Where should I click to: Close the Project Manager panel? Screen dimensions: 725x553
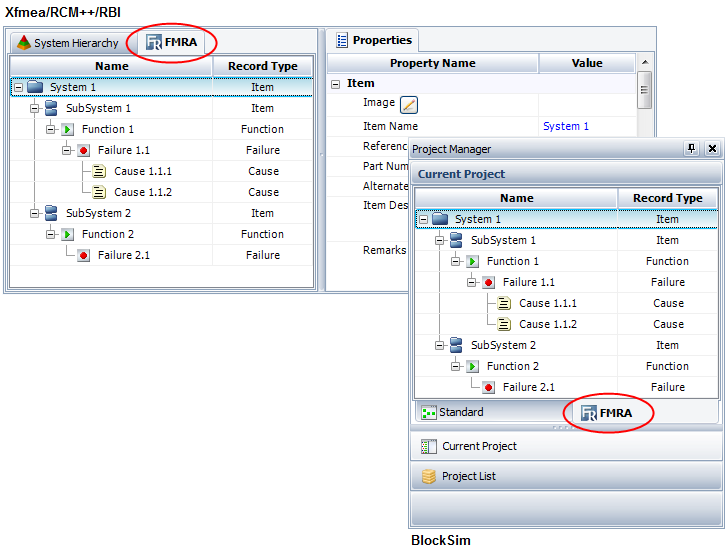coord(711,149)
